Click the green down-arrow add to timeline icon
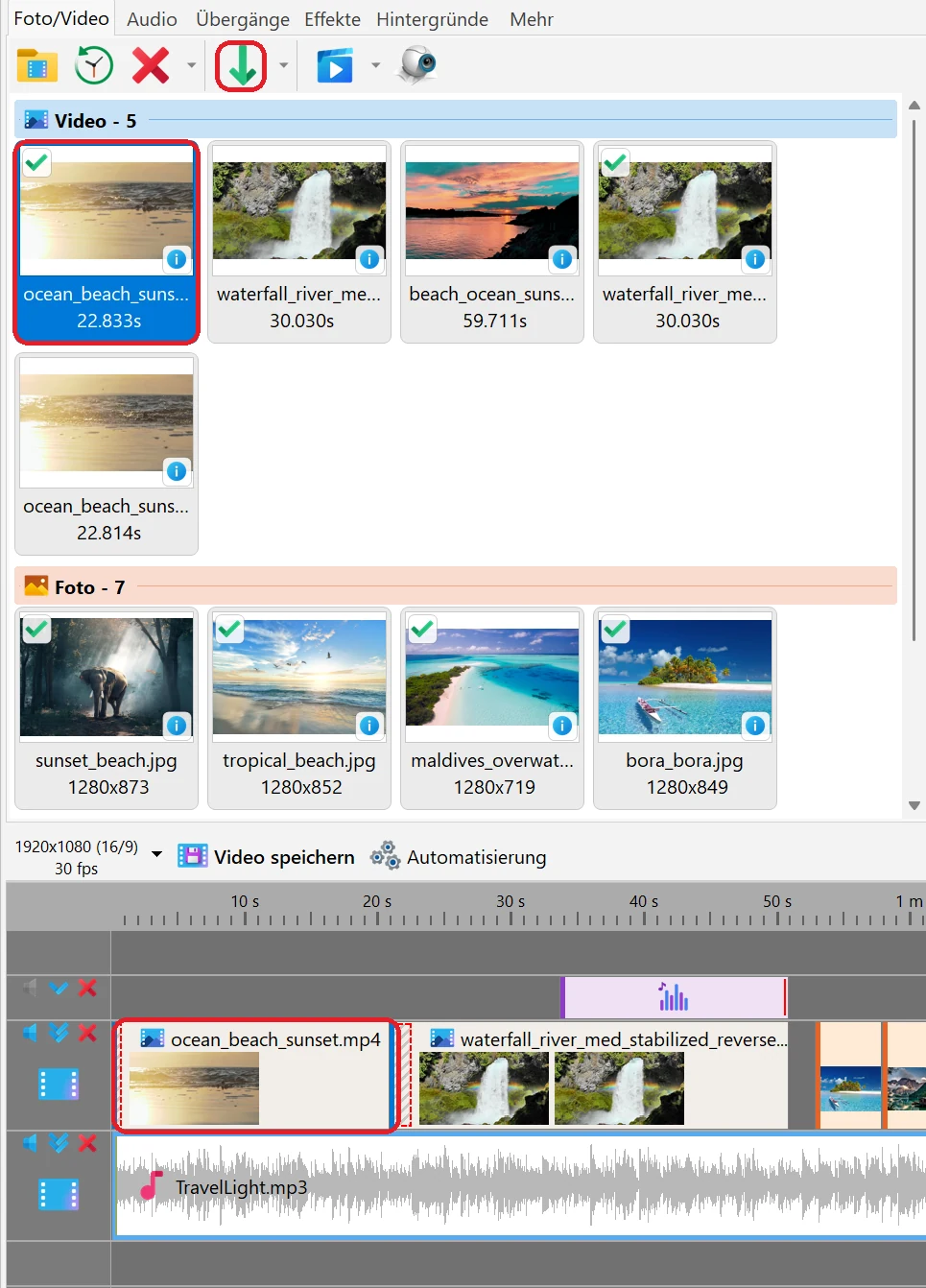Screen dimensions: 926x1288 point(241,65)
